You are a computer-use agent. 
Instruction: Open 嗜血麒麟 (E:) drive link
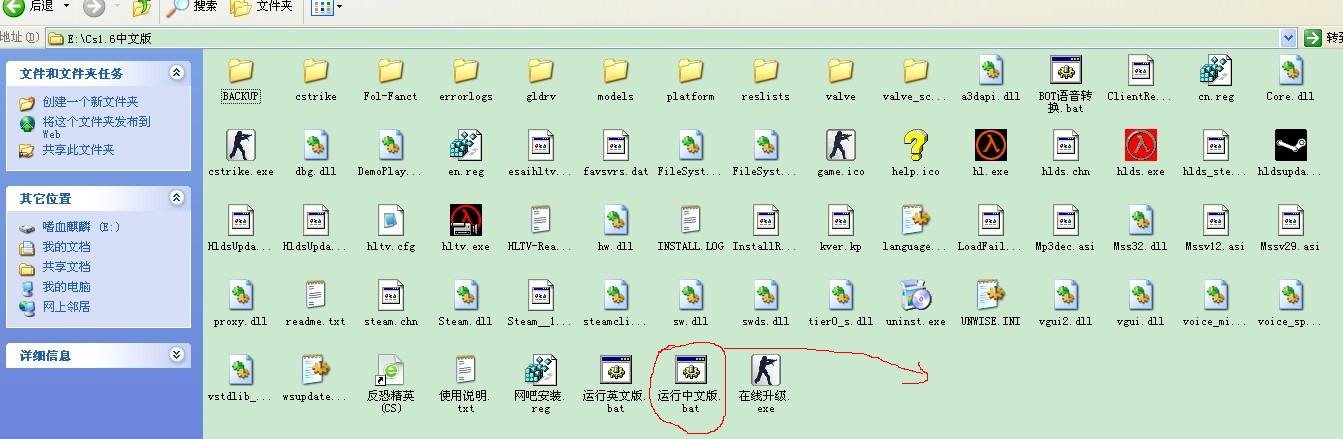pos(81,227)
